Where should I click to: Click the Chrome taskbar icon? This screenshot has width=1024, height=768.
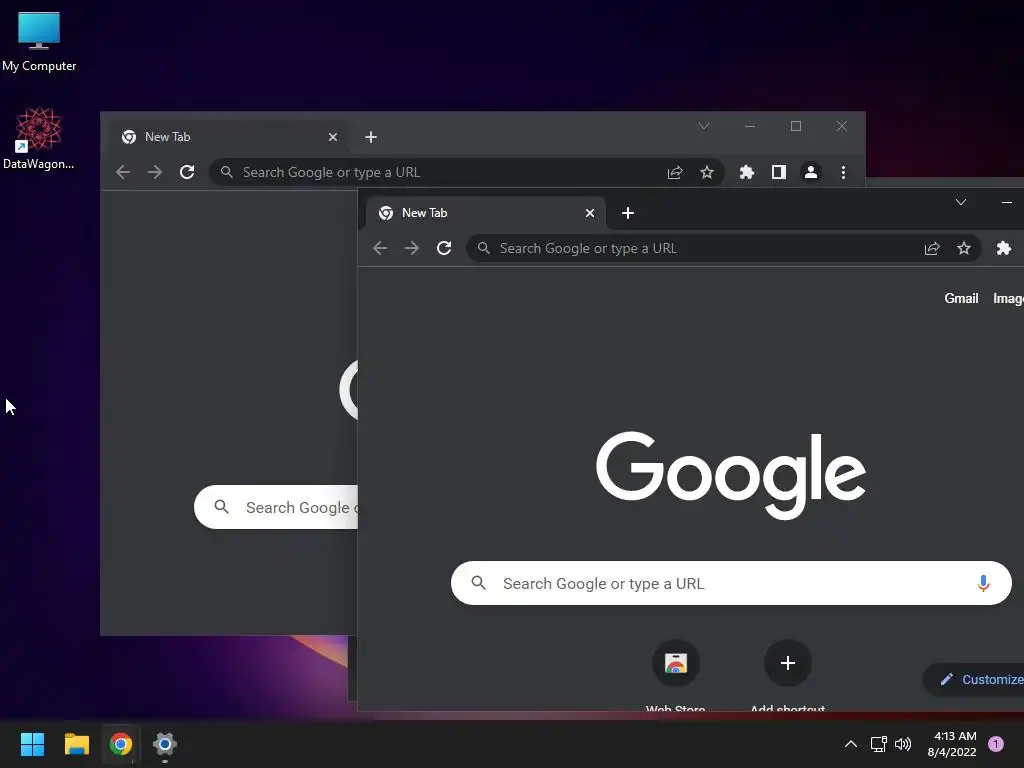121,744
